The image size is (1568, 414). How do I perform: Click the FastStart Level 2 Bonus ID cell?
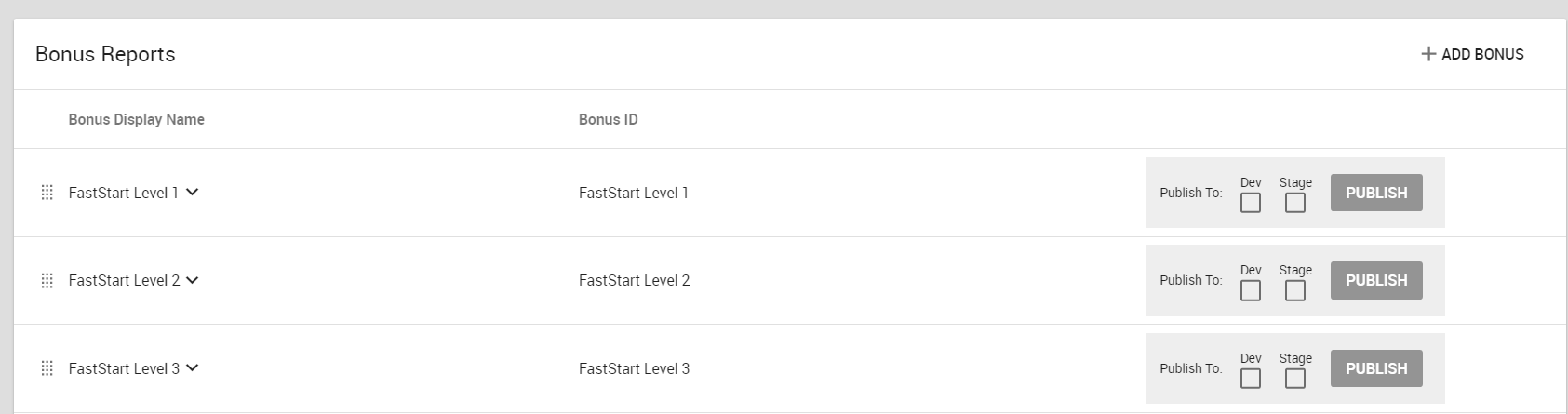pyautogui.click(x=634, y=280)
